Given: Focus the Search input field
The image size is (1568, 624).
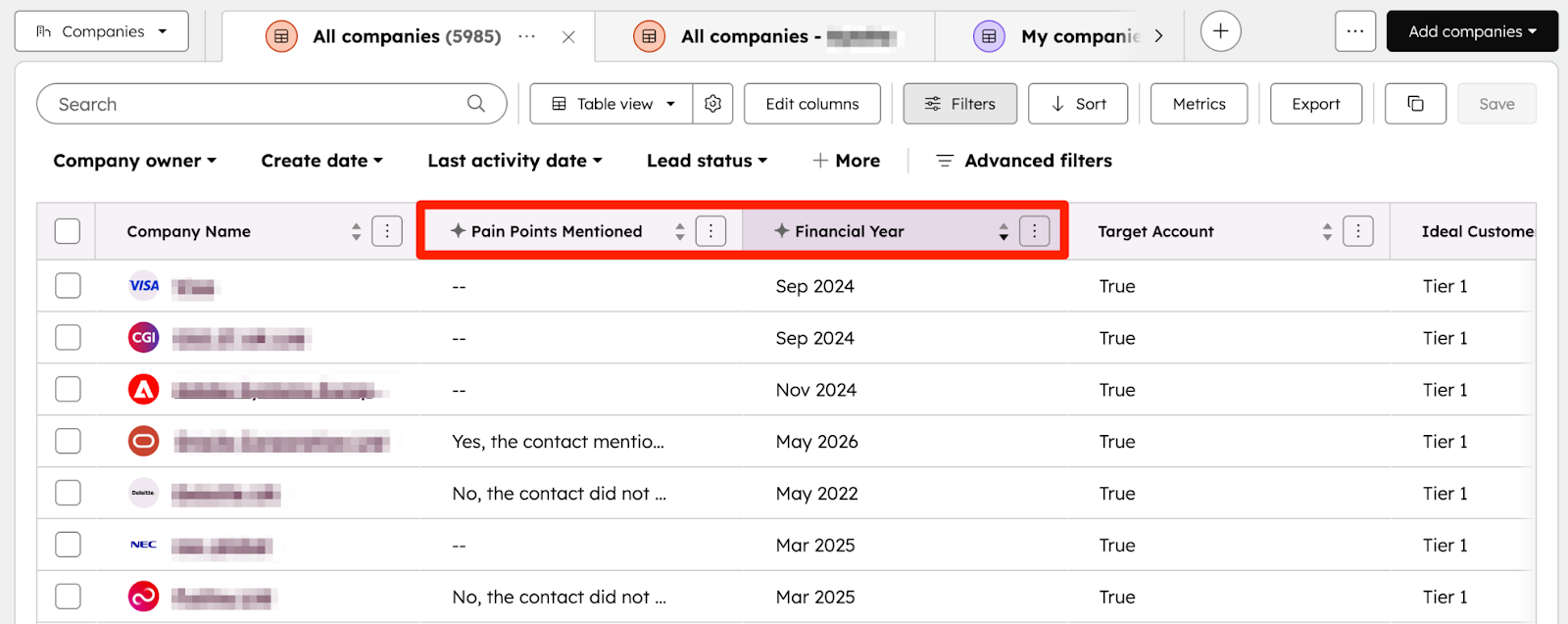Looking at the screenshot, I should [255, 104].
